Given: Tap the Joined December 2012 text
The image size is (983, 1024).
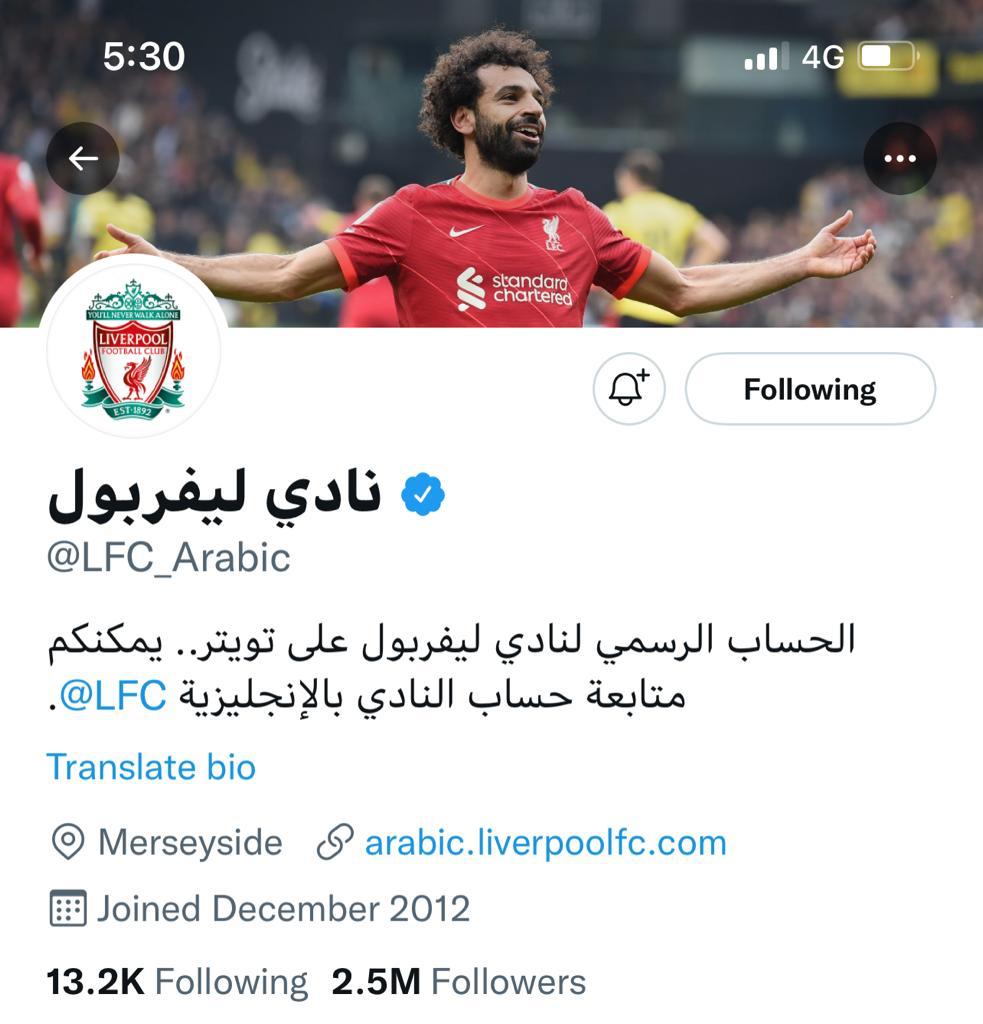Looking at the screenshot, I should [283, 908].
